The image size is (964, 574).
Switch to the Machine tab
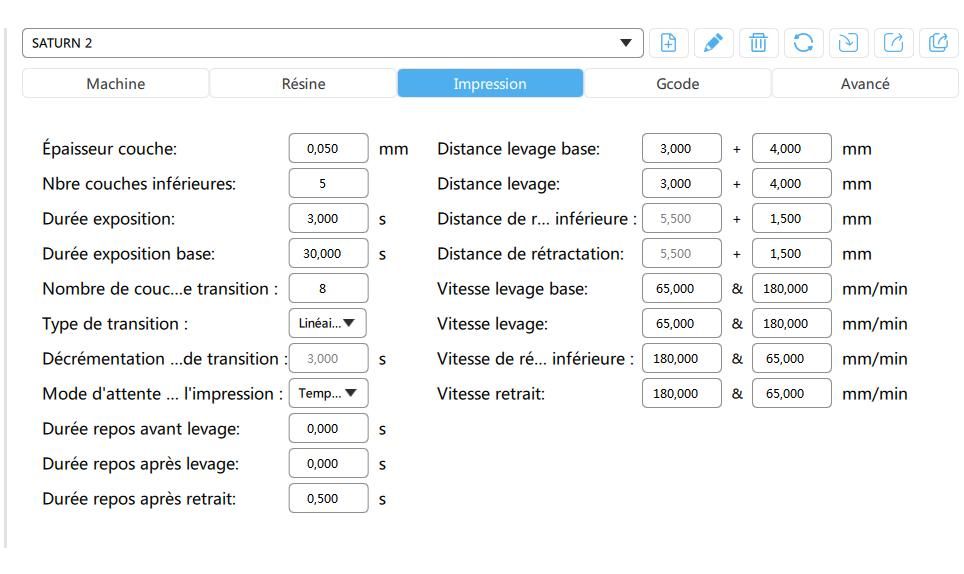pos(116,84)
